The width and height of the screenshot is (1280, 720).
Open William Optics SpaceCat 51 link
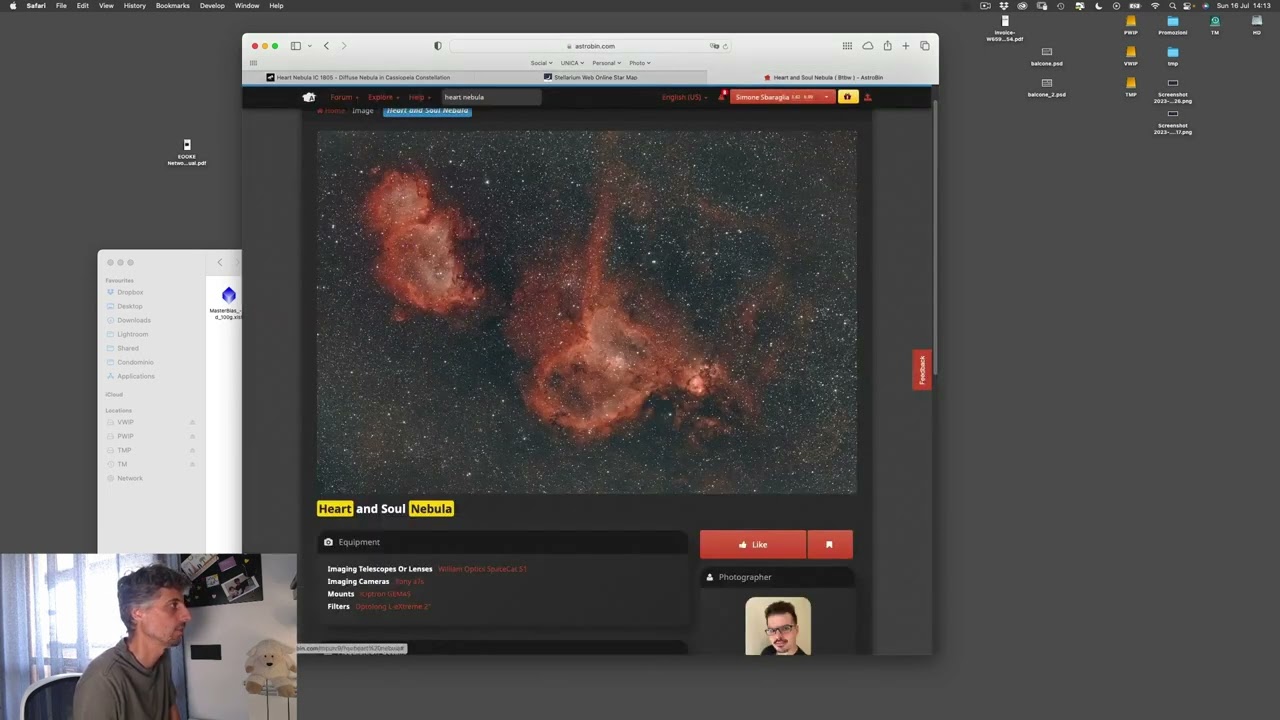[x=482, y=569]
